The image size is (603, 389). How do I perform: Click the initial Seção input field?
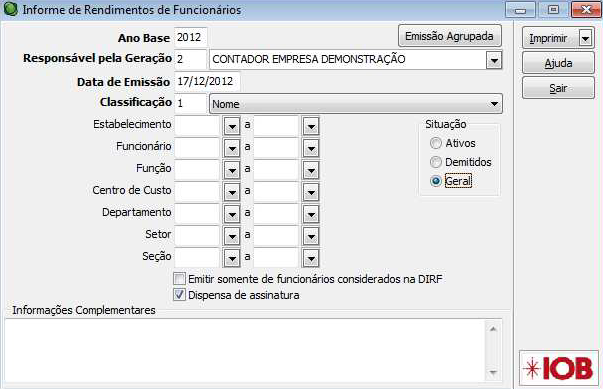[x=198, y=258]
